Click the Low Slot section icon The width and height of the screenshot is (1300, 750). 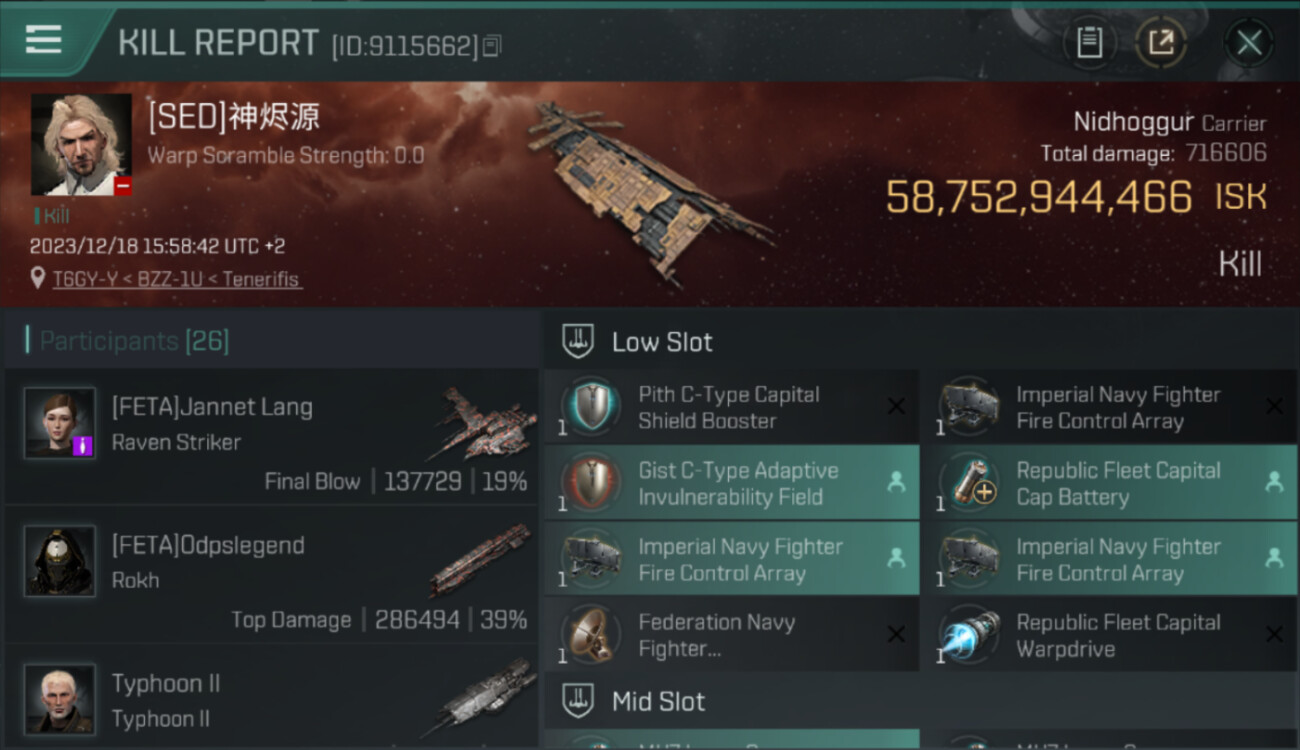[577, 341]
